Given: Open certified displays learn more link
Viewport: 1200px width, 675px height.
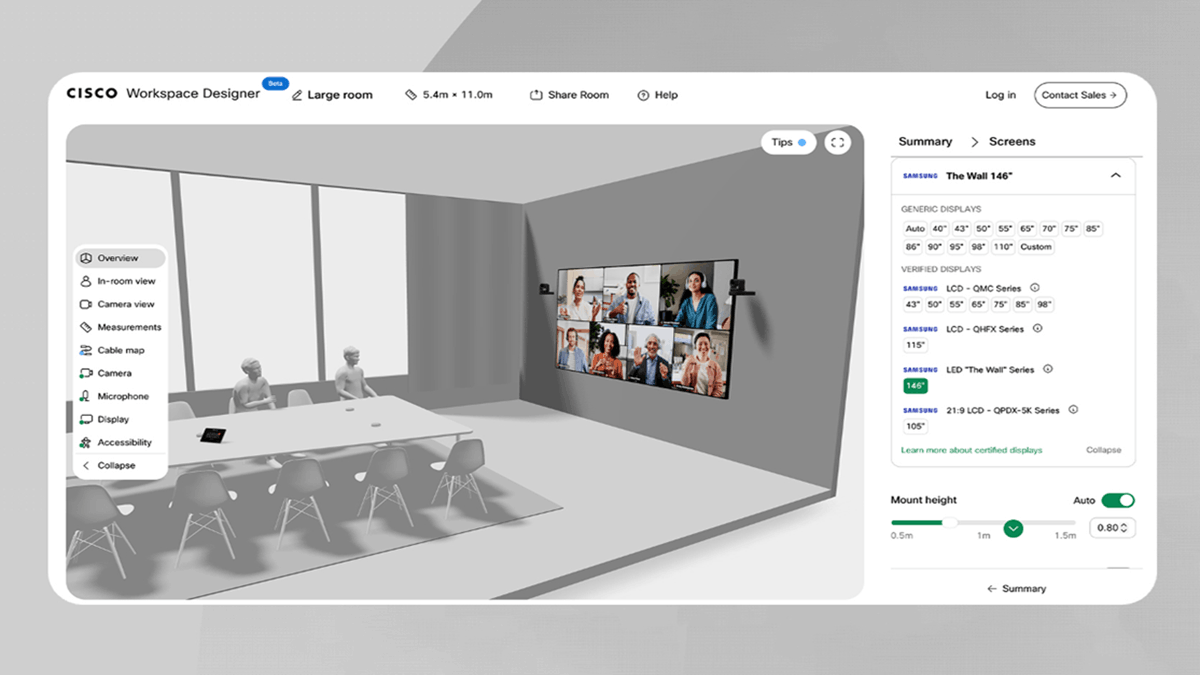Looking at the screenshot, I should tap(972, 450).
